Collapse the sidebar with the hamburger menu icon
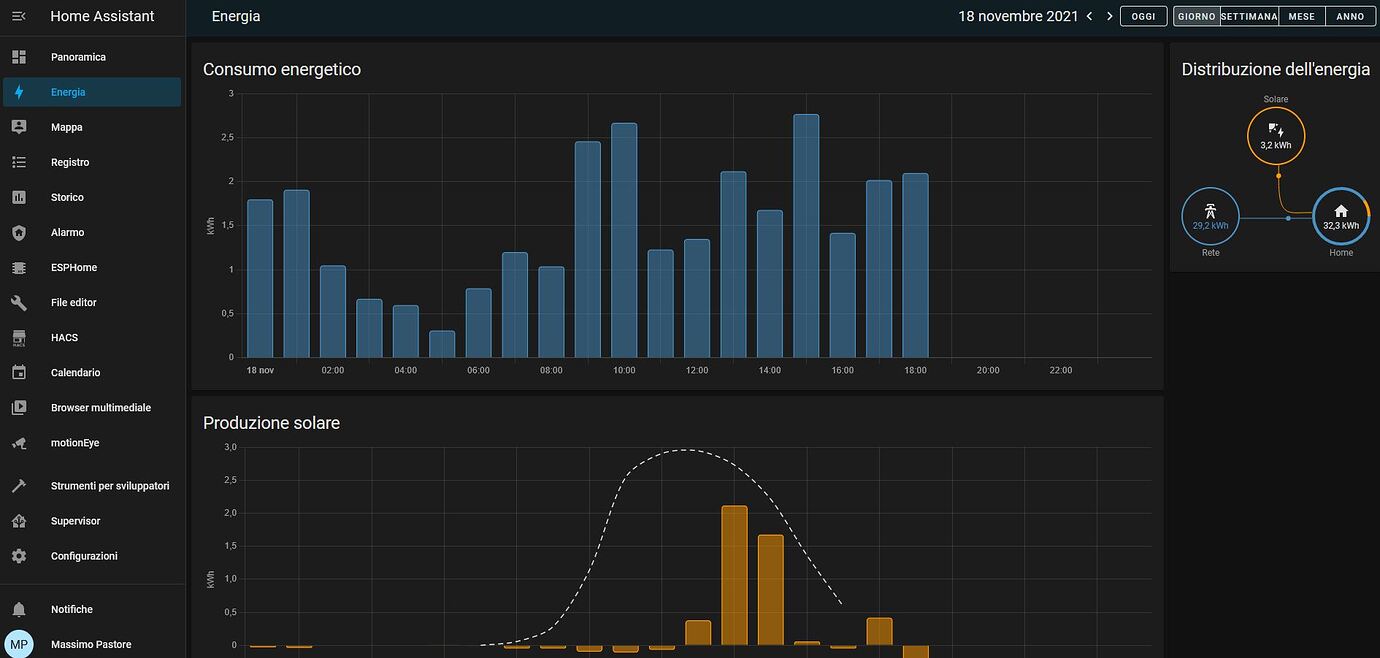The image size is (1380, 658). click(x=18, y=16)
